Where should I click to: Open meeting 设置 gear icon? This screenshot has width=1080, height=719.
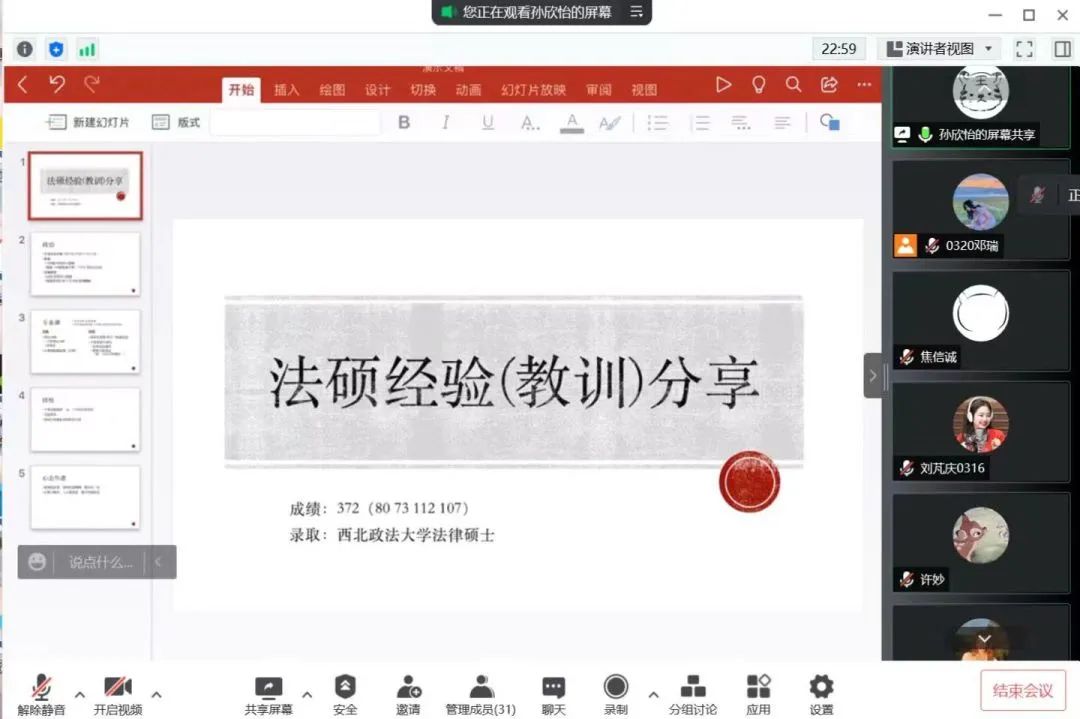click(821, 687)
